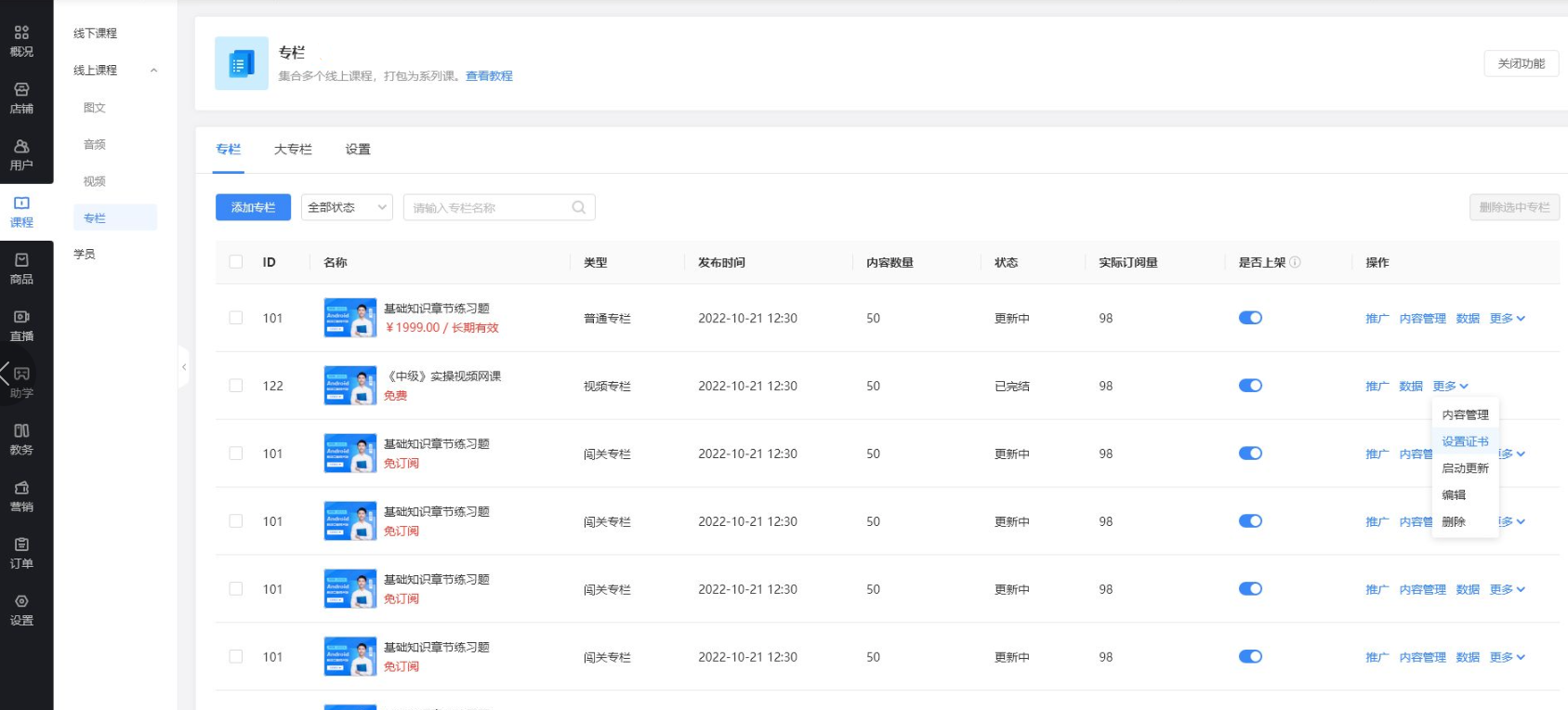The width and height of the screenshot is (1568, 710).
Task: Choose 设置证书 from the open menu
Action: pyautogui.click(x=1465, y=441)
